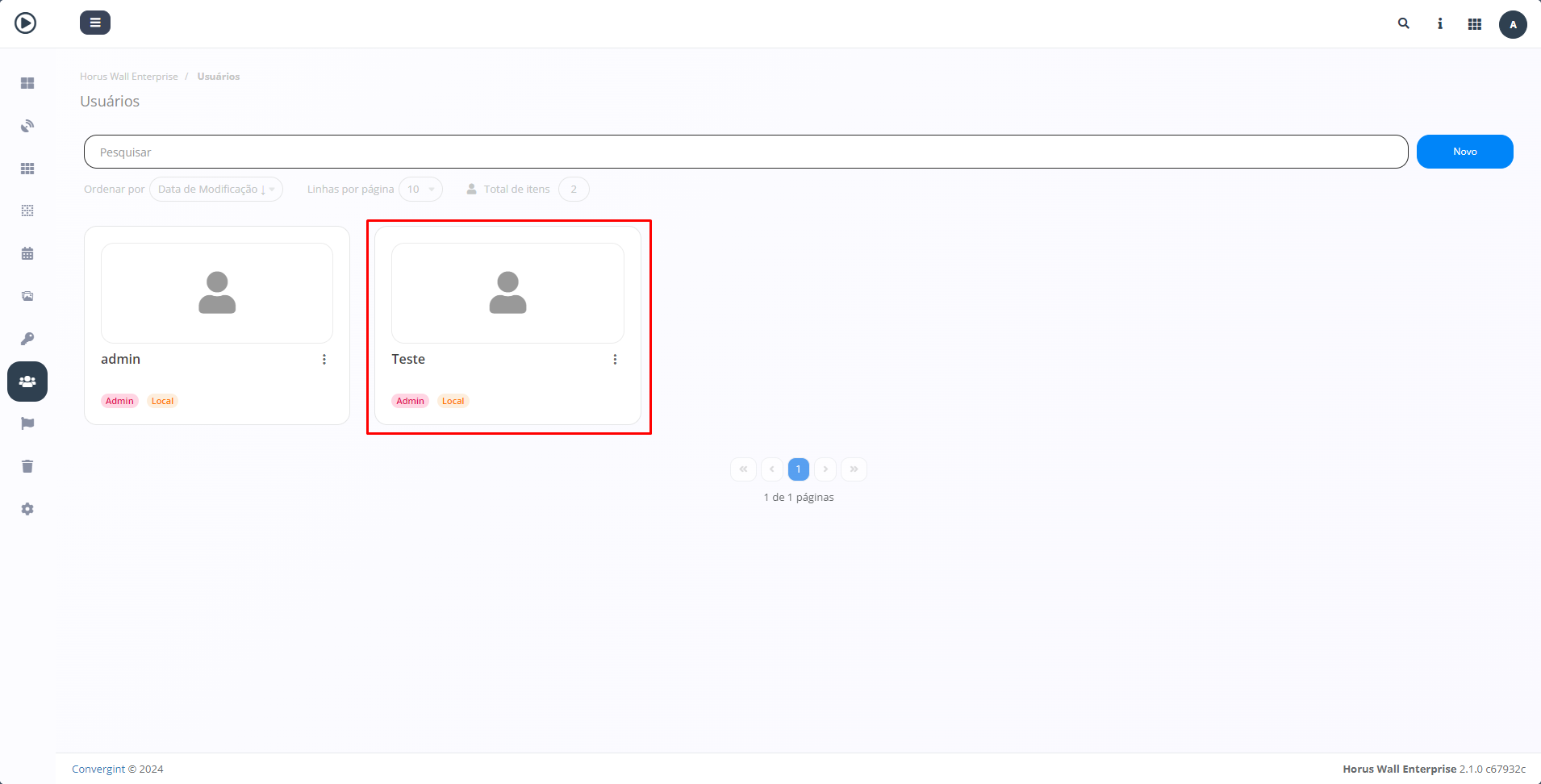Click the Horus Wall Enterprise breadcrumb

(129, 77)
